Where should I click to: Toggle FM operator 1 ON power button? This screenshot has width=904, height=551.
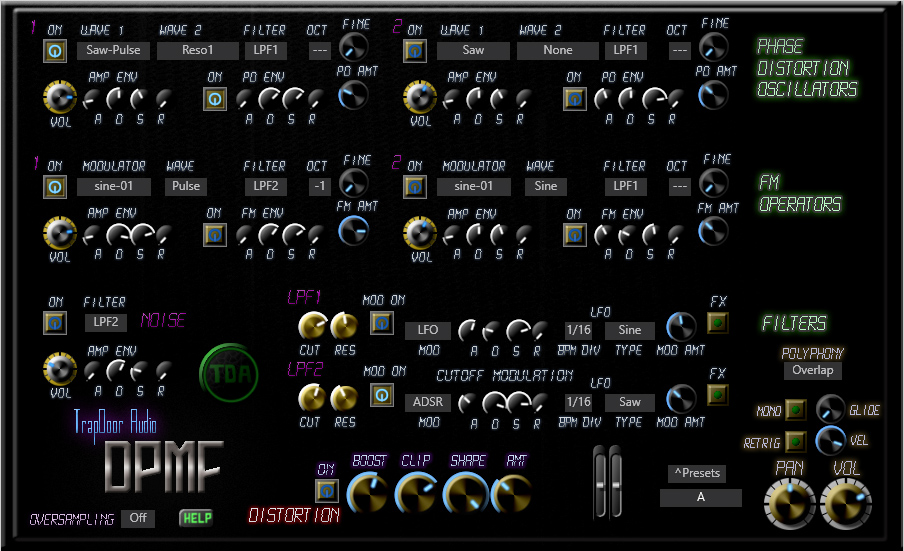(55, 187)
